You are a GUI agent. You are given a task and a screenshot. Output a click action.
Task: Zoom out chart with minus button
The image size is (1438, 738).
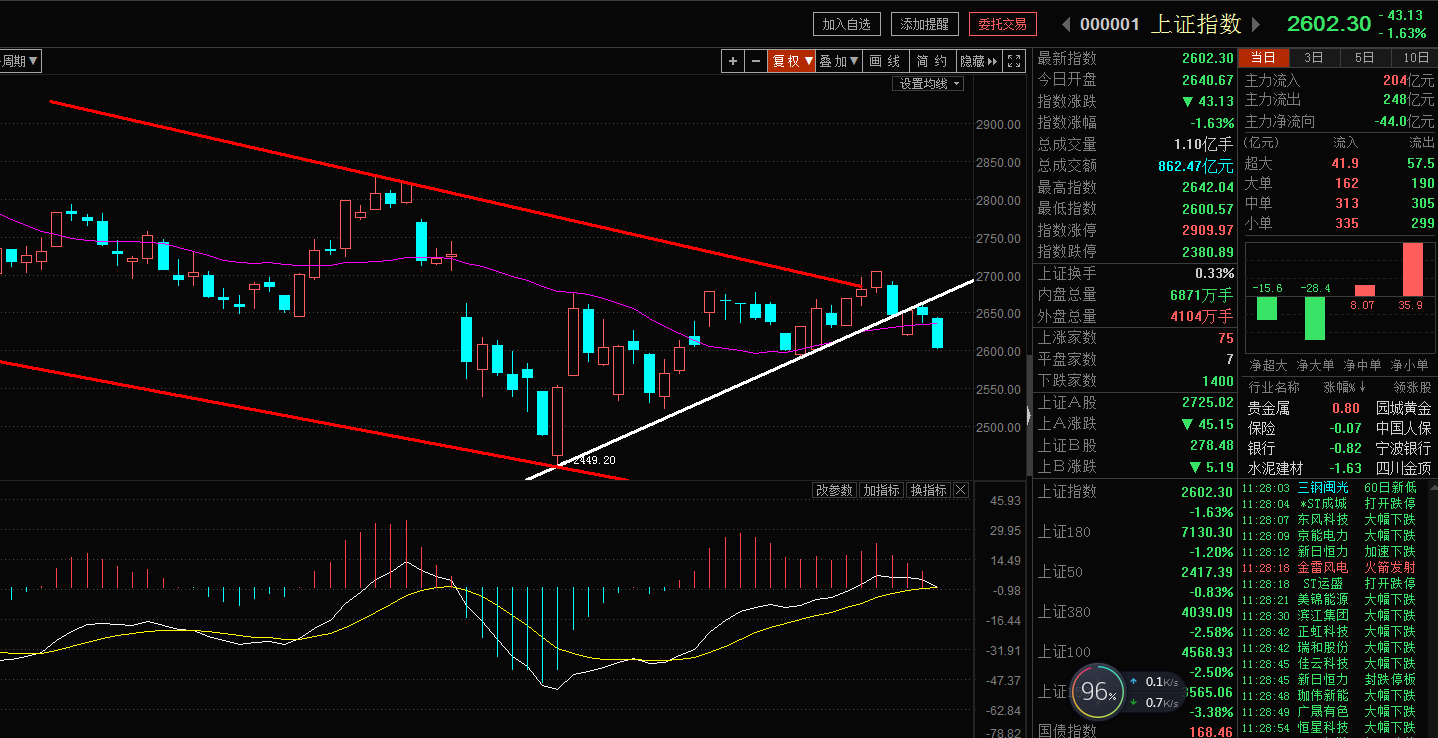(x=757, y=61)
